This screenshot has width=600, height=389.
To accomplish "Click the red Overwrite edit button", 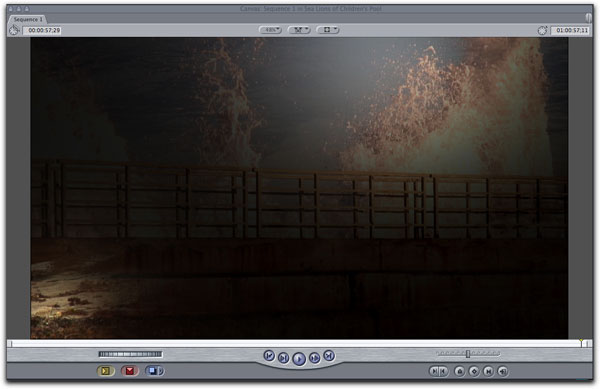I will pyautogui.click(x=130, y=371).
